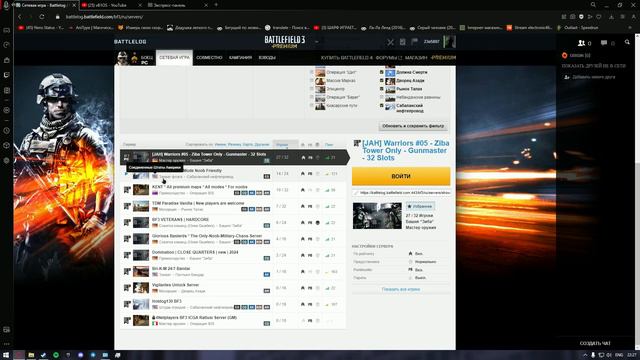Open the Windows Start menu
Screen dimensions: 640x360
click(x=6, y=355)
